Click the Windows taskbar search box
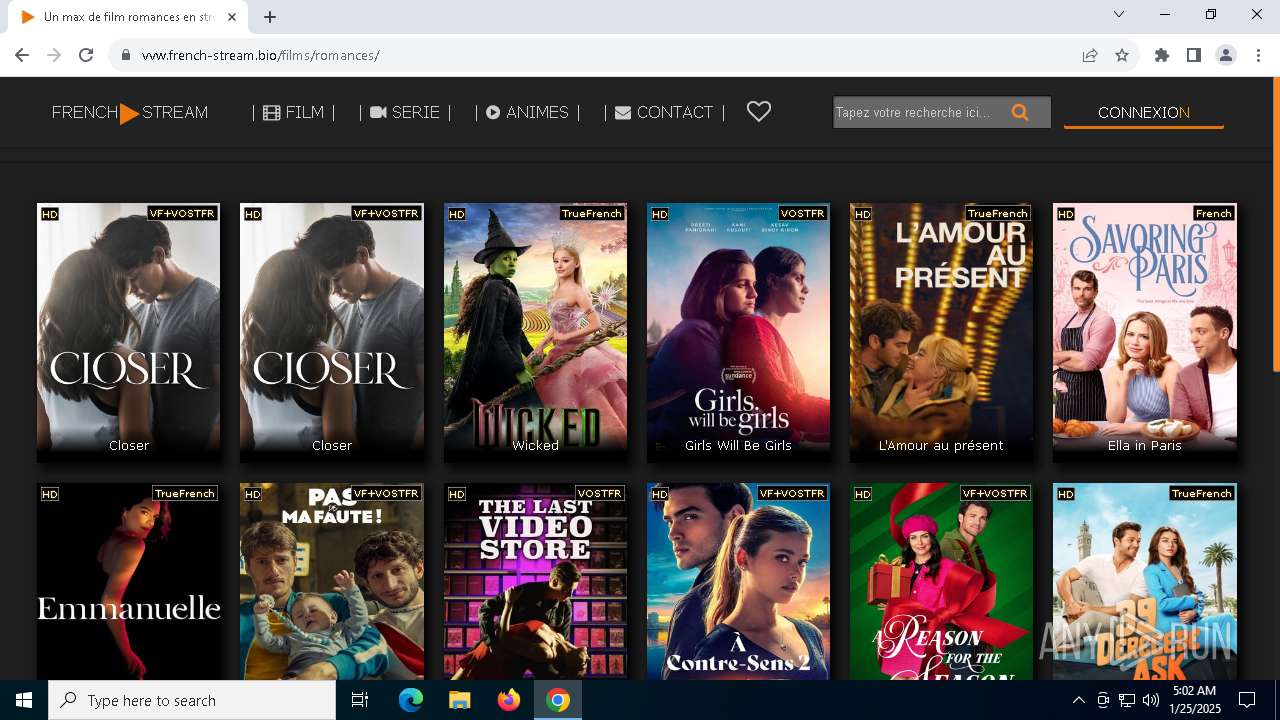The width and height of the screenshot is (1280, 720). [x=192, y=700]
